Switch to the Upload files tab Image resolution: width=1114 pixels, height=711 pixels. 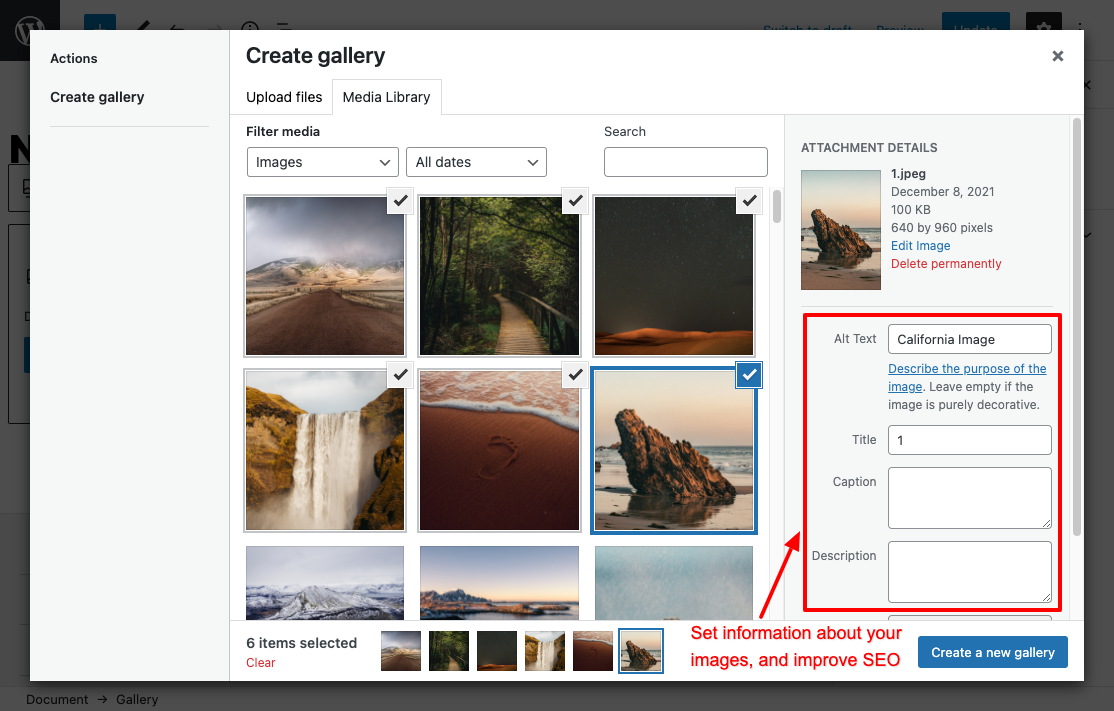tap(284, 97)
